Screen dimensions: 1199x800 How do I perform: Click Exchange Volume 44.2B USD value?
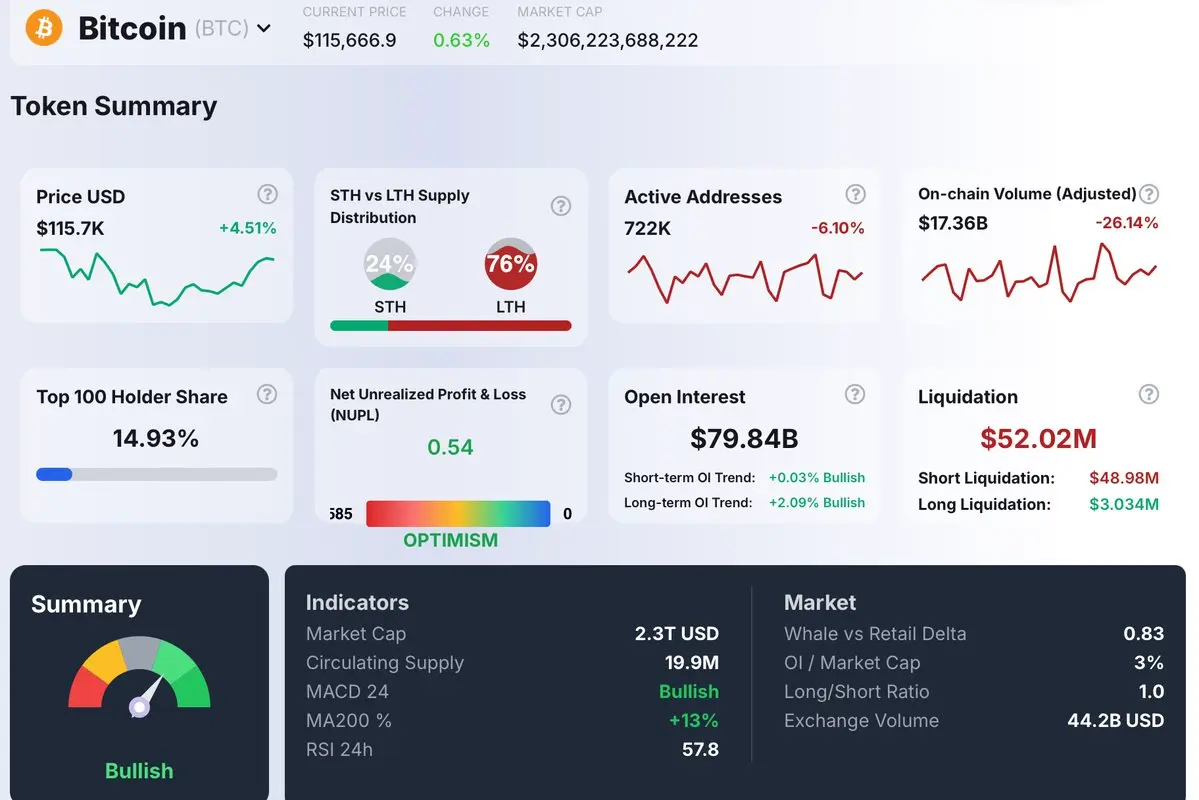(1116, 720)
